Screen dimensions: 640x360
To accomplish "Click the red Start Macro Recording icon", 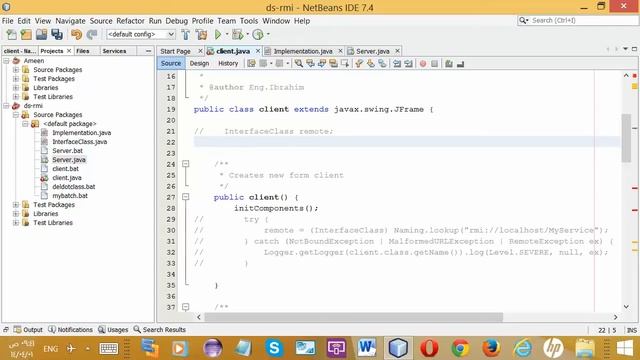I will tap(423, 64).
